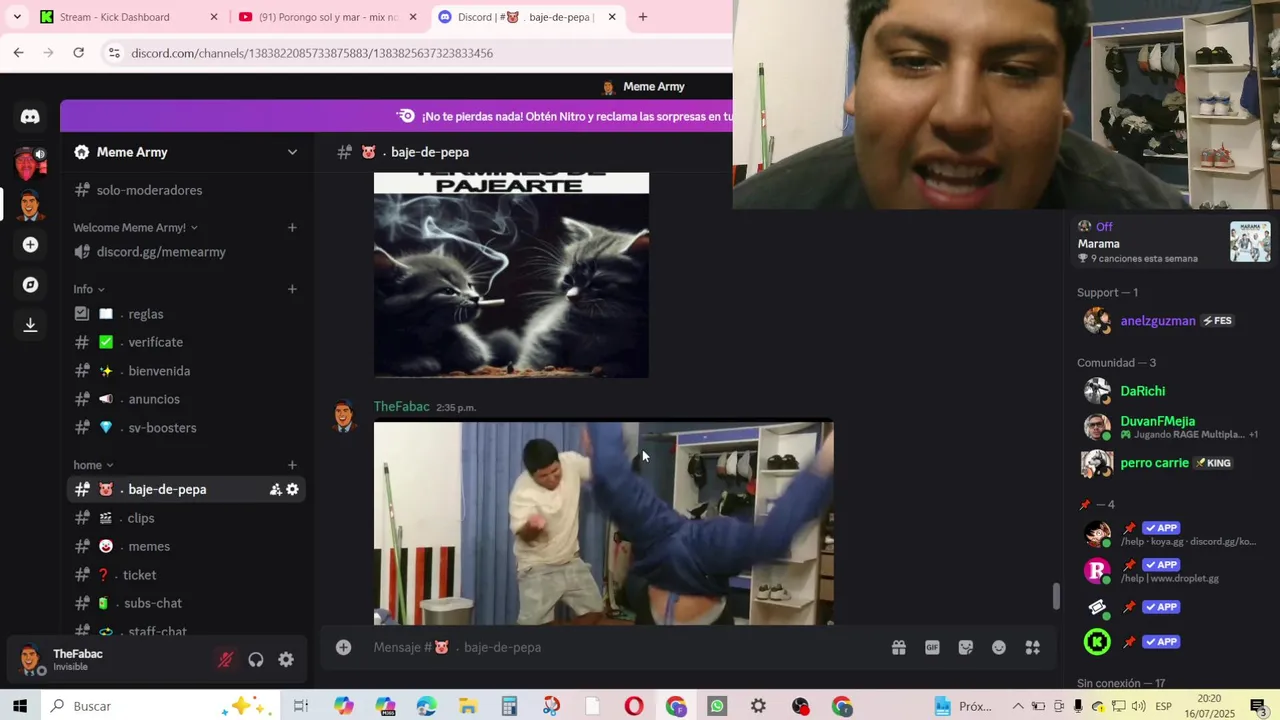The width and height of the screenshot is (1280, 720).
Task: Open the Droplet bot avatar with R logo
Action: pyautogui.click(x=1097, y=571)
